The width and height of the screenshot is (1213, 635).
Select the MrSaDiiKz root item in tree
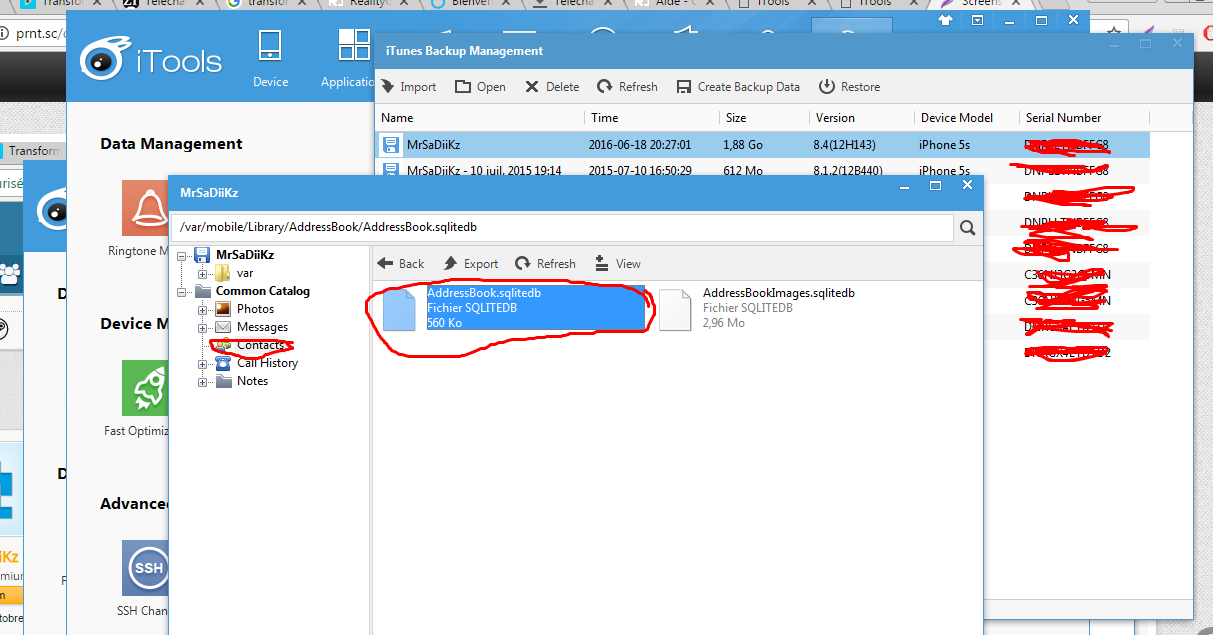pos(245,255)
